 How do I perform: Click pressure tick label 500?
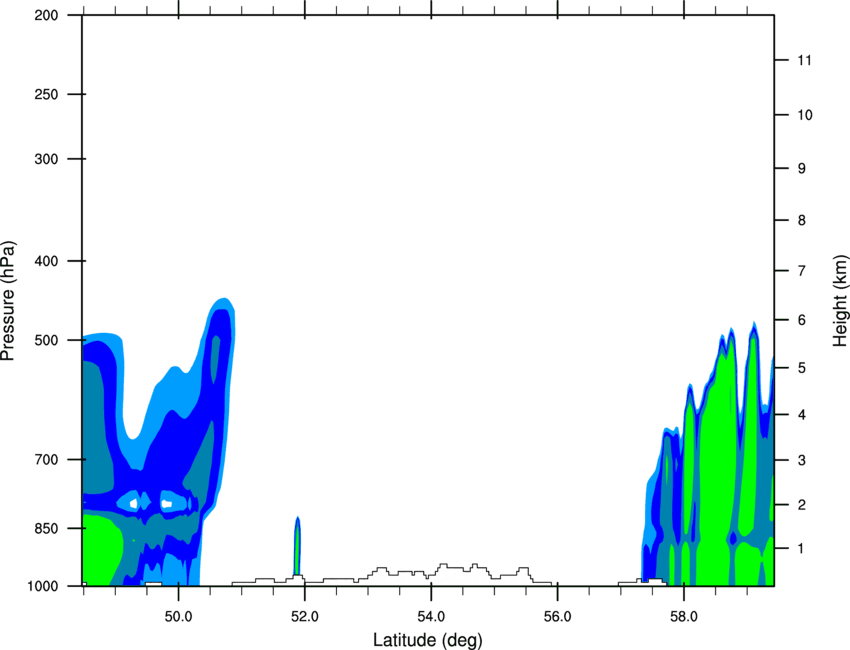pos(46,340)
